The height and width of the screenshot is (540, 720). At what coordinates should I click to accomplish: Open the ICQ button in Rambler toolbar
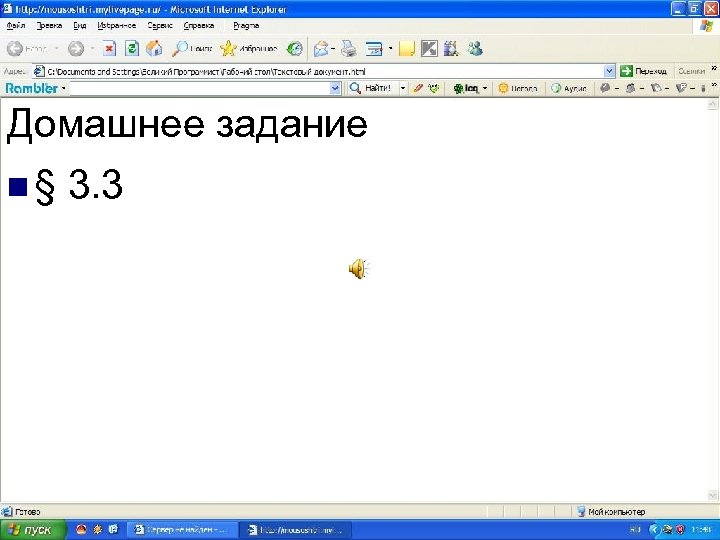click(x=466, y=88)
